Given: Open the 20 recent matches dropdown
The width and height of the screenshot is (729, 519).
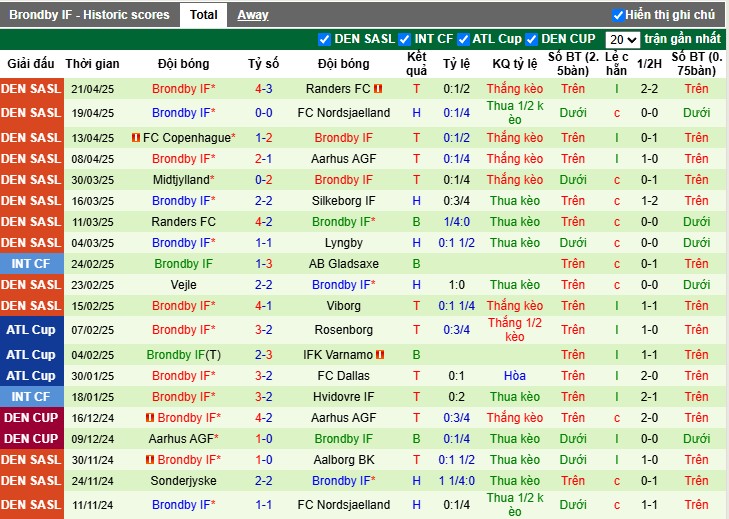Looking at the screenshot, I should (x=623, y=40).
